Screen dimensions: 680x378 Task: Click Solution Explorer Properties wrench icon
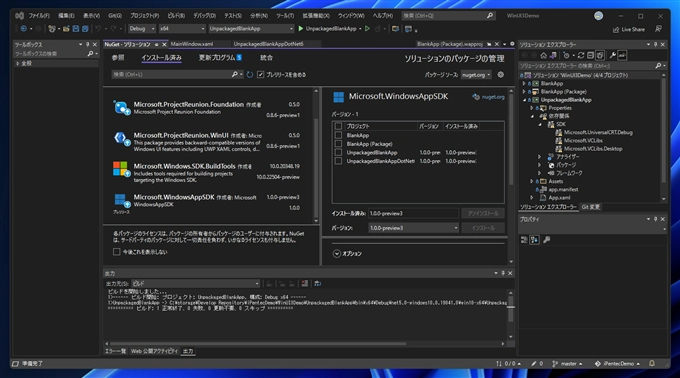point(612,55)
